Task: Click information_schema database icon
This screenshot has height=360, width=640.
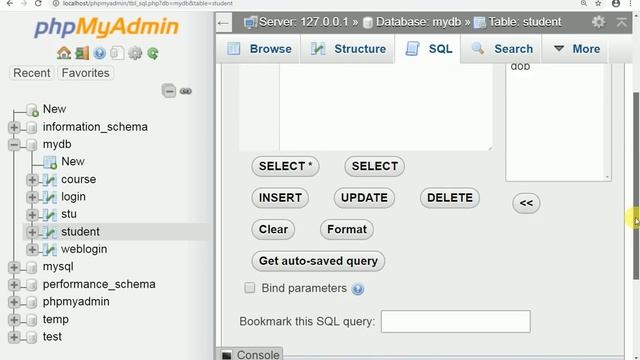Action: (32, 127)
